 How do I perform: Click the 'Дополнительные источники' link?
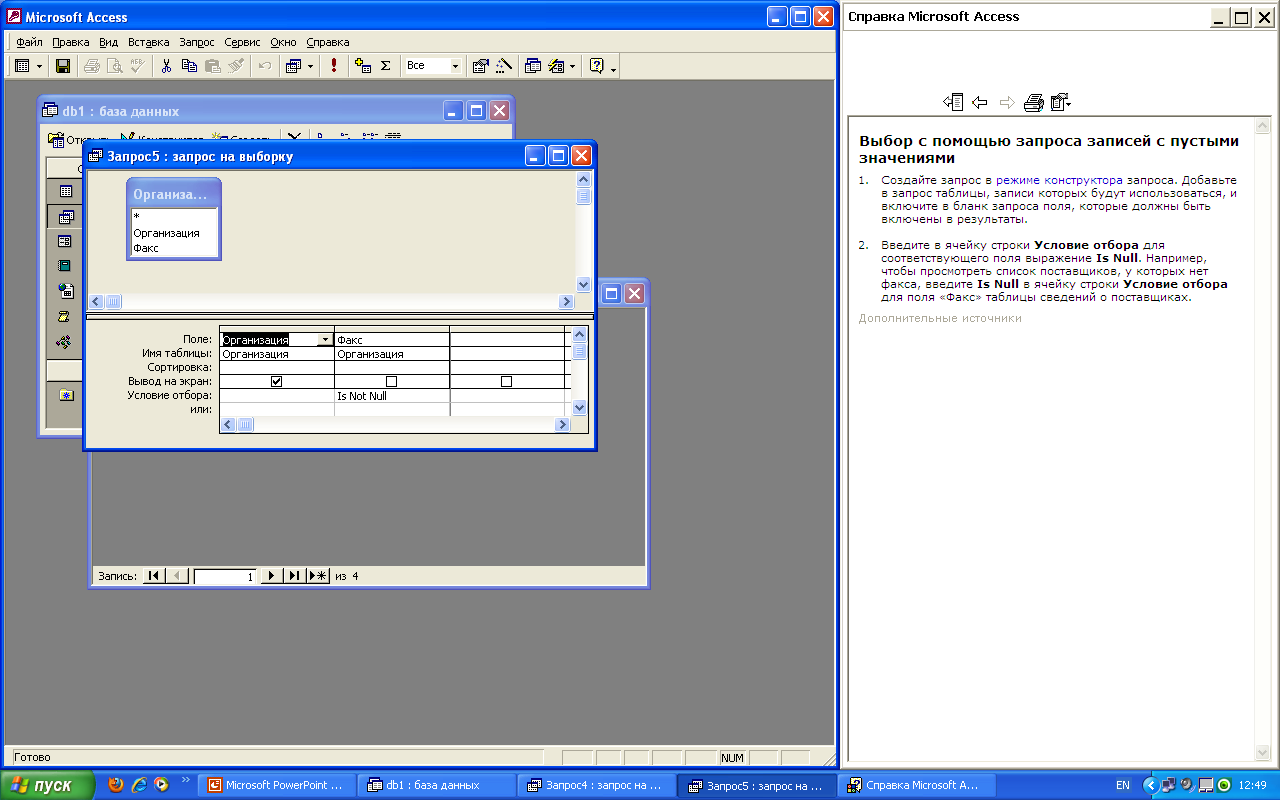point(940,318)
